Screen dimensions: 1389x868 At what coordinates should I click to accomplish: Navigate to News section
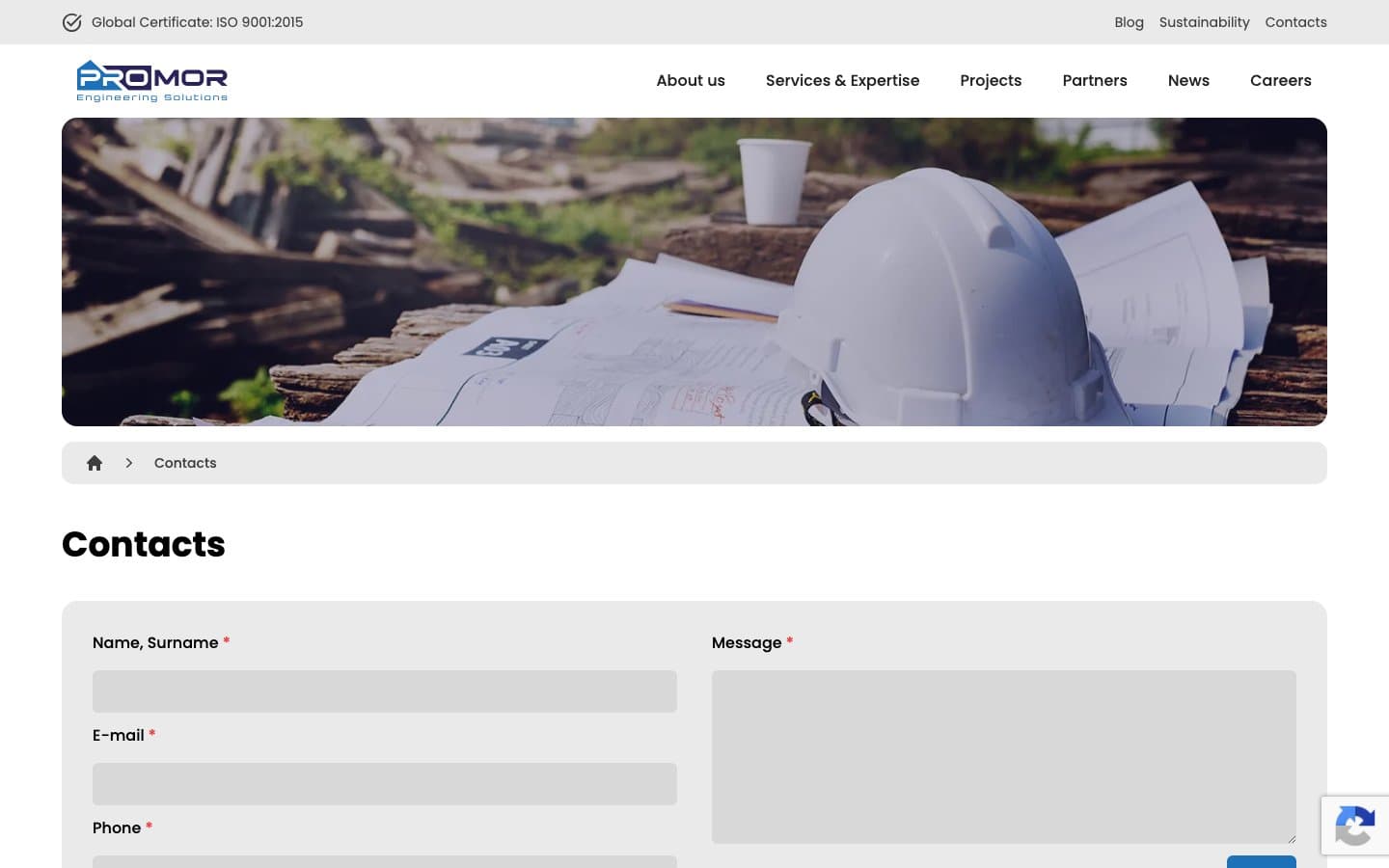[x=1188, y=81]
